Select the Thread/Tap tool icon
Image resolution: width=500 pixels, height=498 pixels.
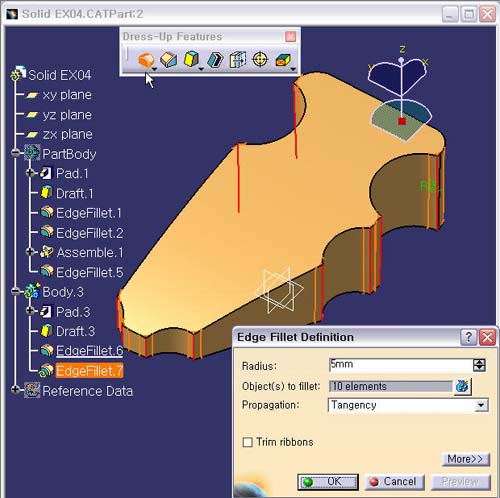tap(260, 60)
